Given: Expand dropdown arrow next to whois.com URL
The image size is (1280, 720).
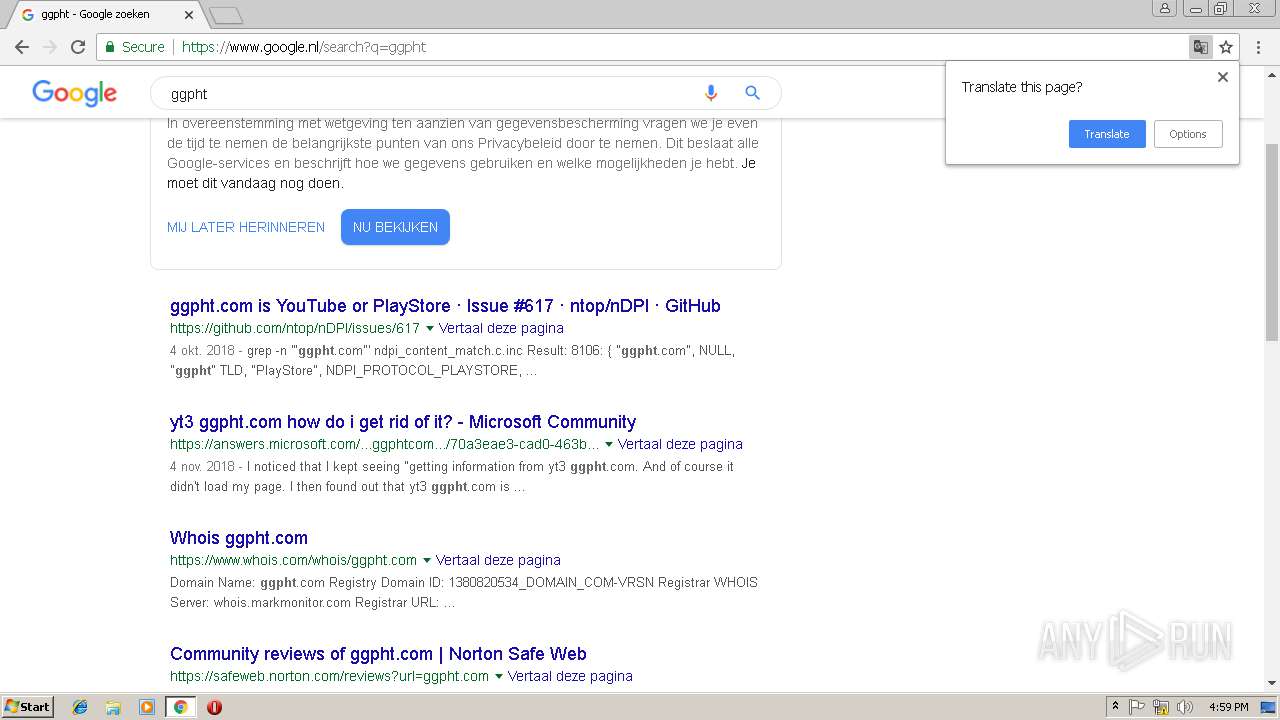Looking at the screenshot, I should pyautogui.click(x=427, y=560).
